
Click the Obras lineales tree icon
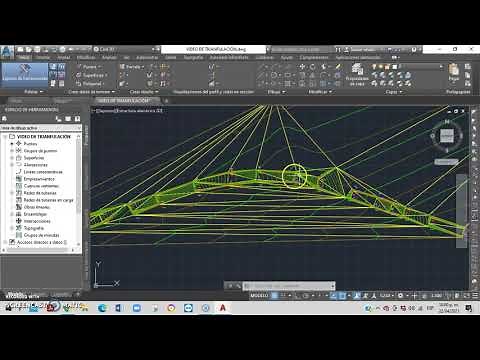19,207
